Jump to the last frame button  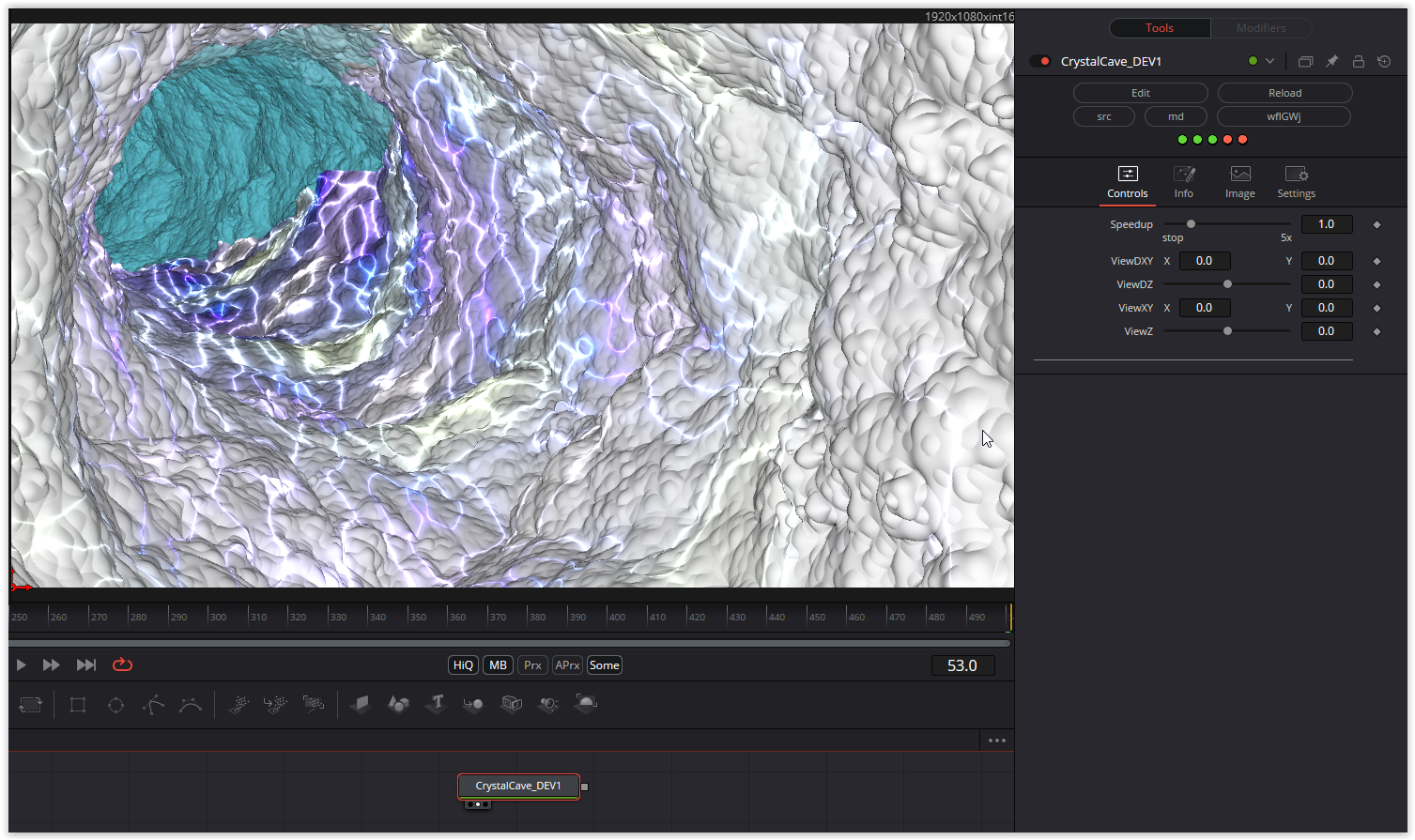pos(86,664)
